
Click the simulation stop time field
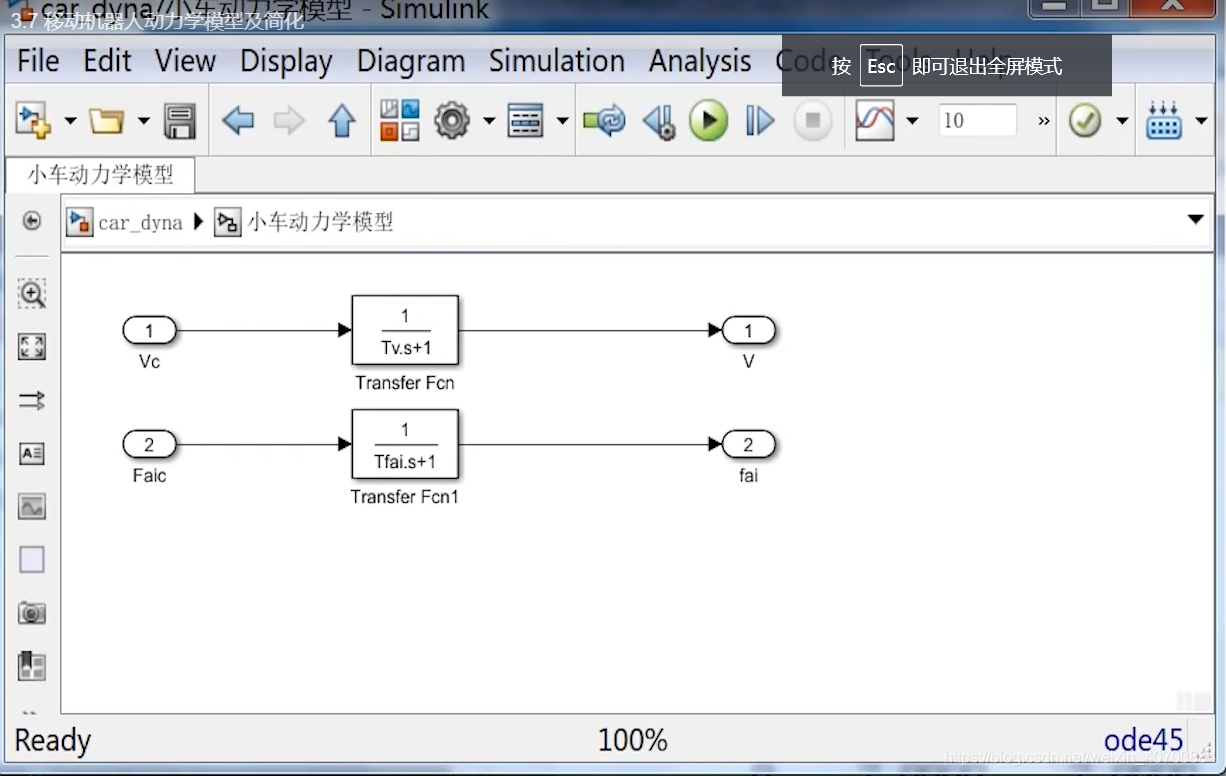978,121
